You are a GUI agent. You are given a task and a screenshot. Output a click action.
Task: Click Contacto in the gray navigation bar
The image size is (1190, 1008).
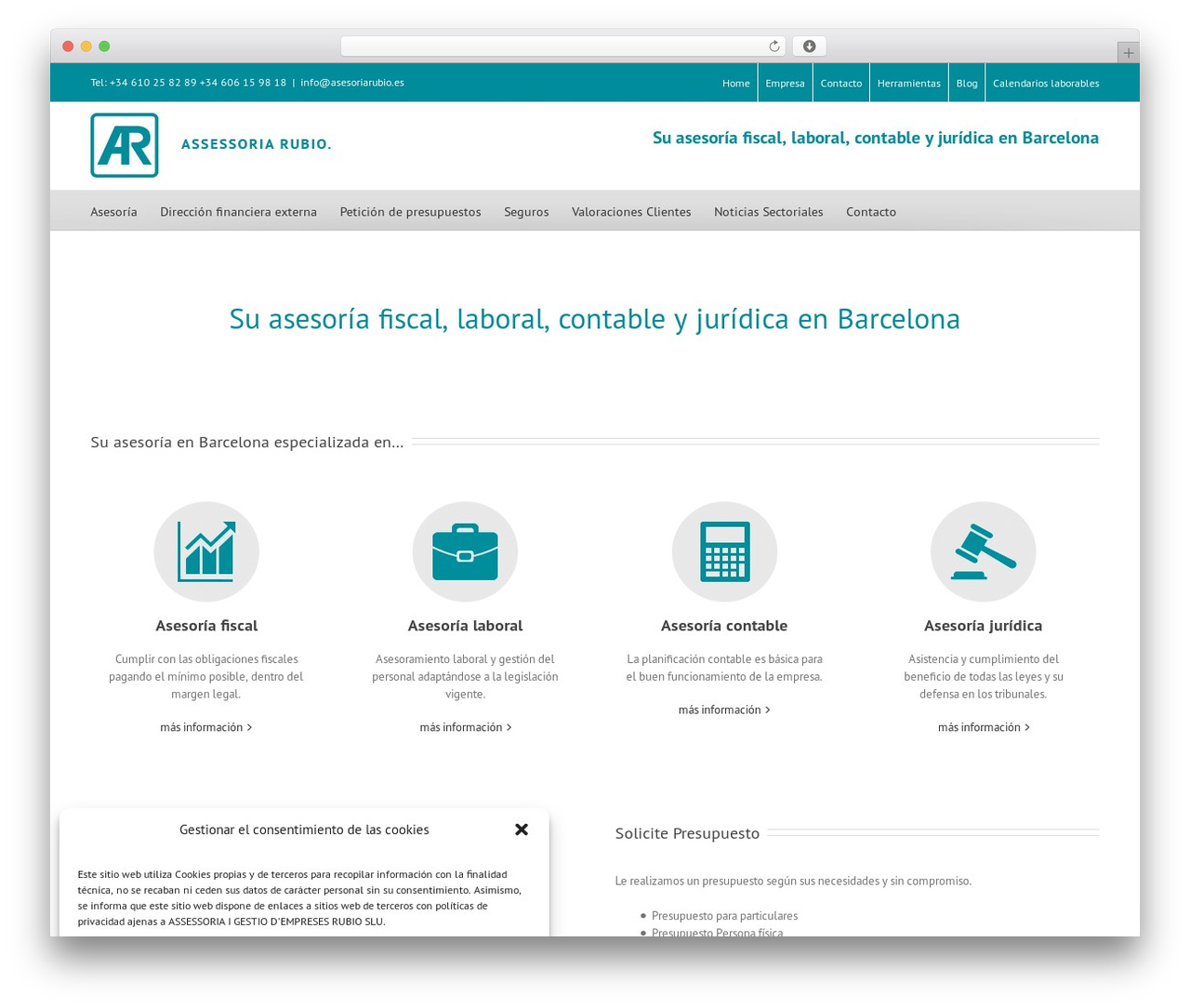pos(871,212)
